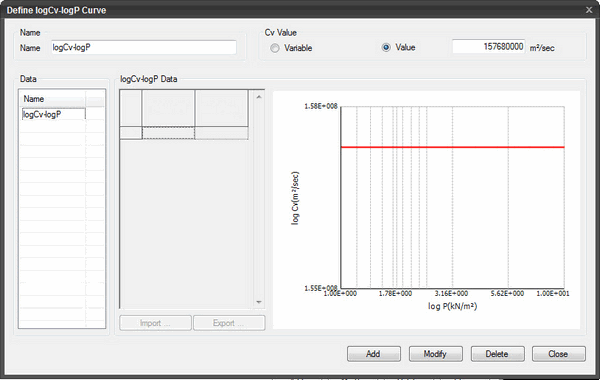
Task: Click the Export button
Action: pos(229,323)
